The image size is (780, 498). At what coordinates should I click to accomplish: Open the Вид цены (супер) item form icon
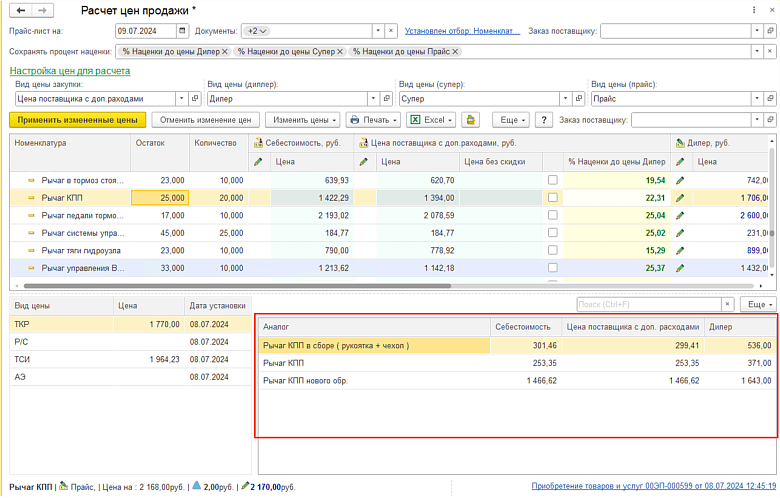(x=579, y=99)
